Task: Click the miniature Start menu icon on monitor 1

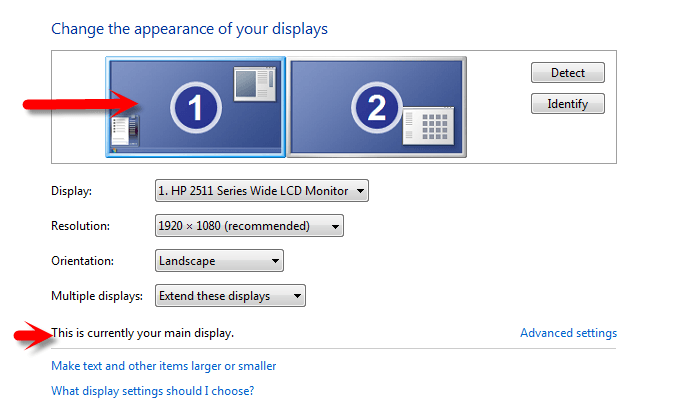Action: (x=123, y=131)
